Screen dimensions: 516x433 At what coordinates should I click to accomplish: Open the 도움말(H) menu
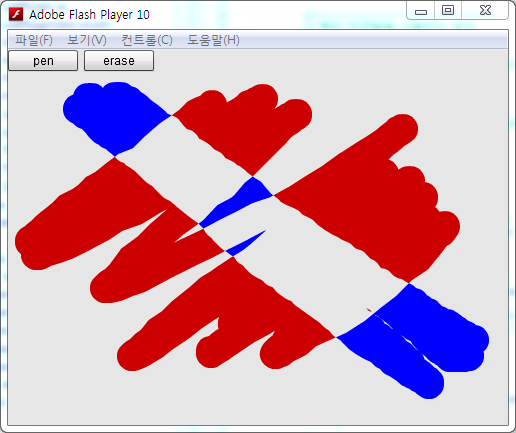(x=213, y=40)
